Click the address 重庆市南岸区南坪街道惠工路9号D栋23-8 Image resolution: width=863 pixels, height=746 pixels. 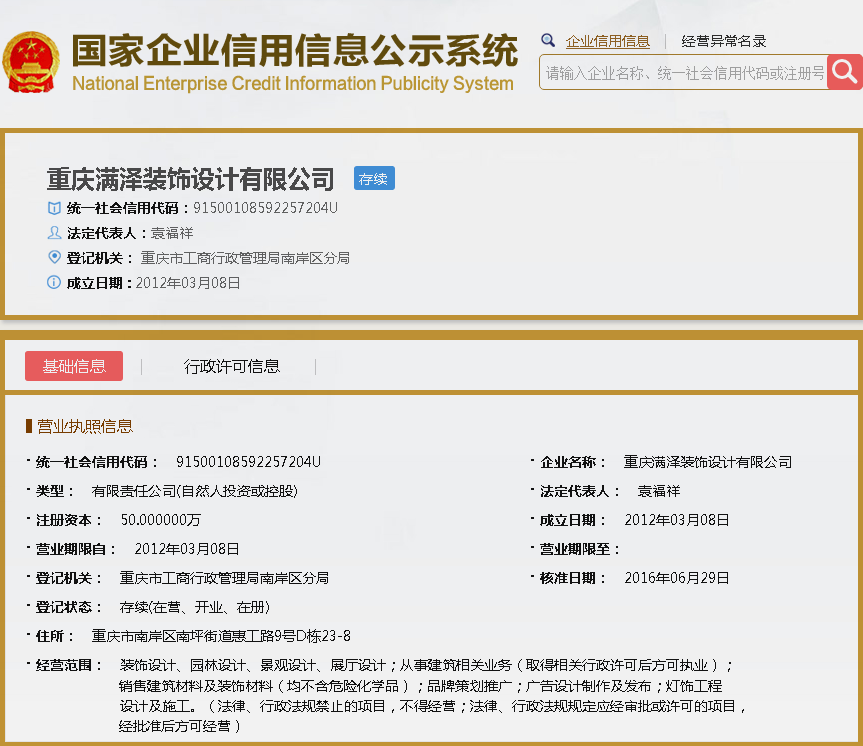pos(221,636)
